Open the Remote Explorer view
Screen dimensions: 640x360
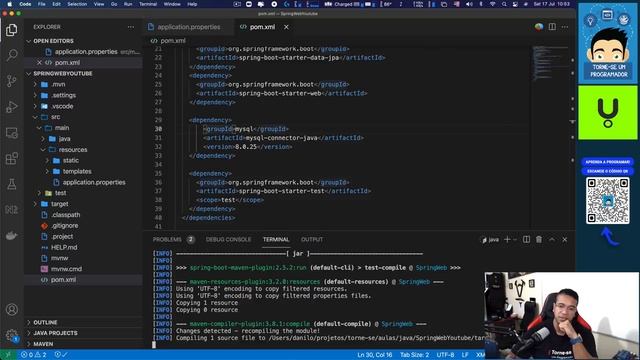coord(11,133)
